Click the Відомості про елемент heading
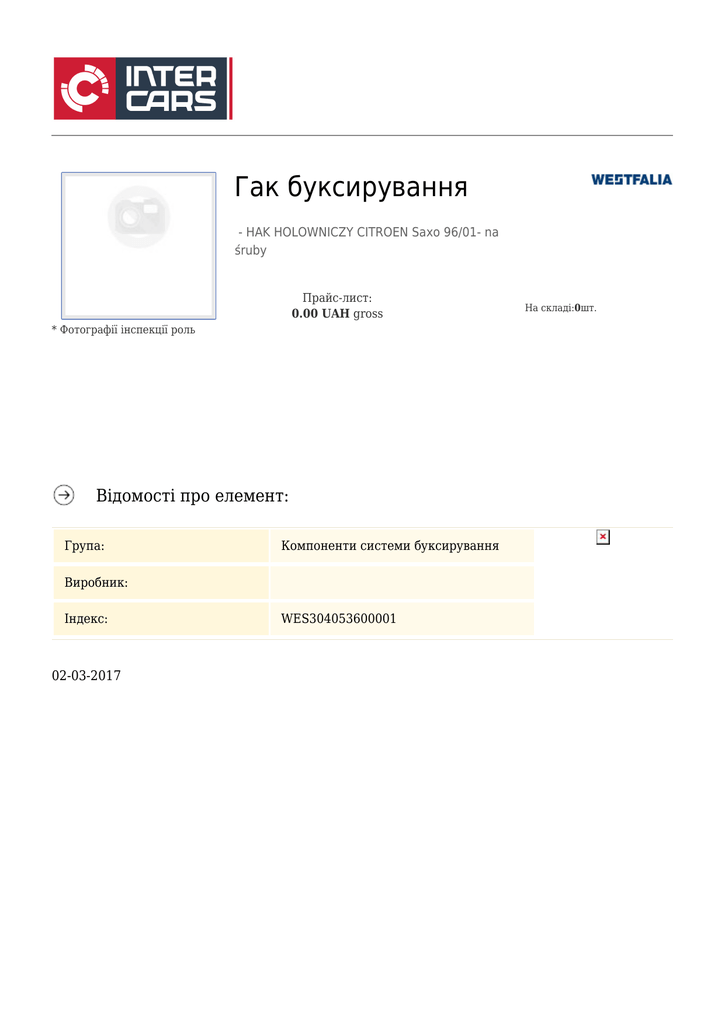 click(x=192, y=496)
